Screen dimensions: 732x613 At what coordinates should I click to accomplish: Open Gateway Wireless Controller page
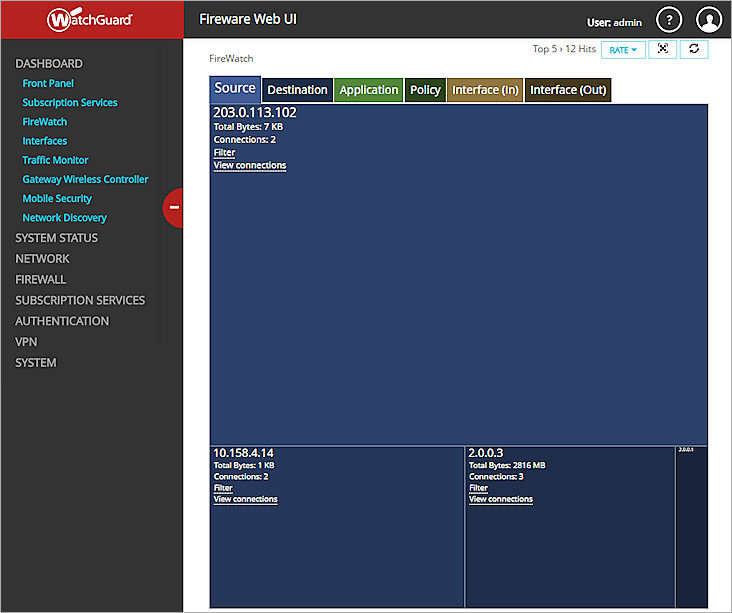pyautogui.click(x=85, y=179)
